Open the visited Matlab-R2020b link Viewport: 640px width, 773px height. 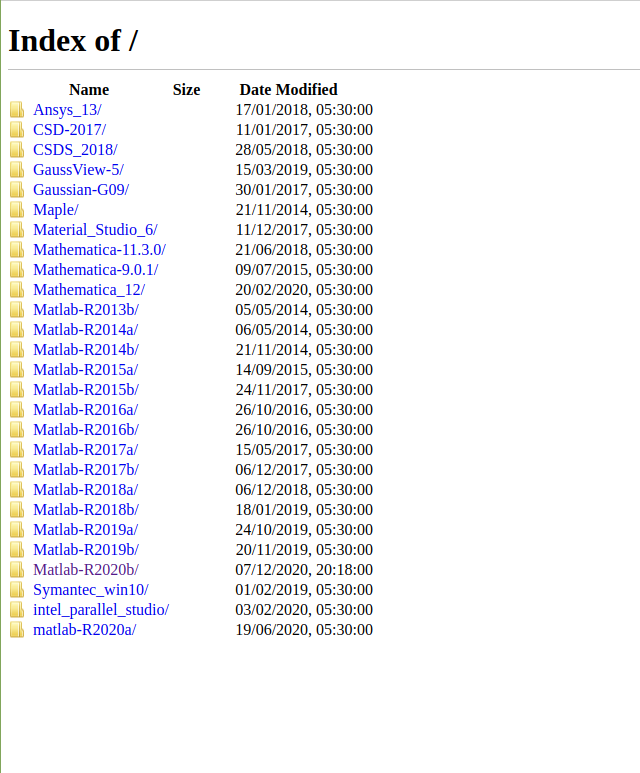point(86,570)
